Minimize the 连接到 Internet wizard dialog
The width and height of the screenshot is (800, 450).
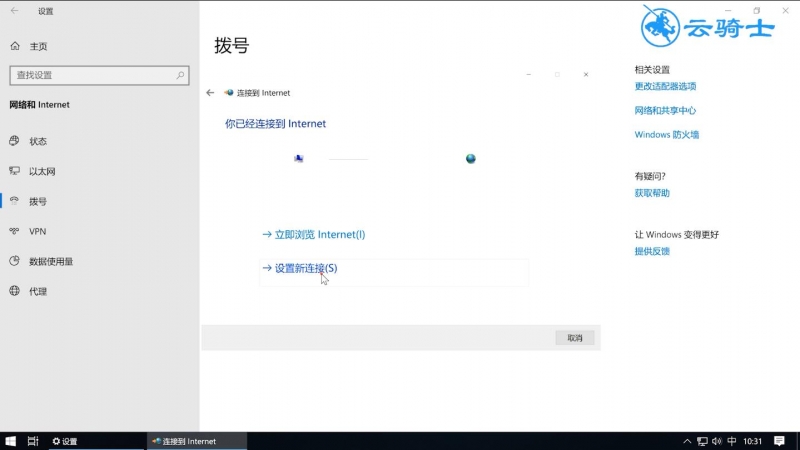coord(529,74)
